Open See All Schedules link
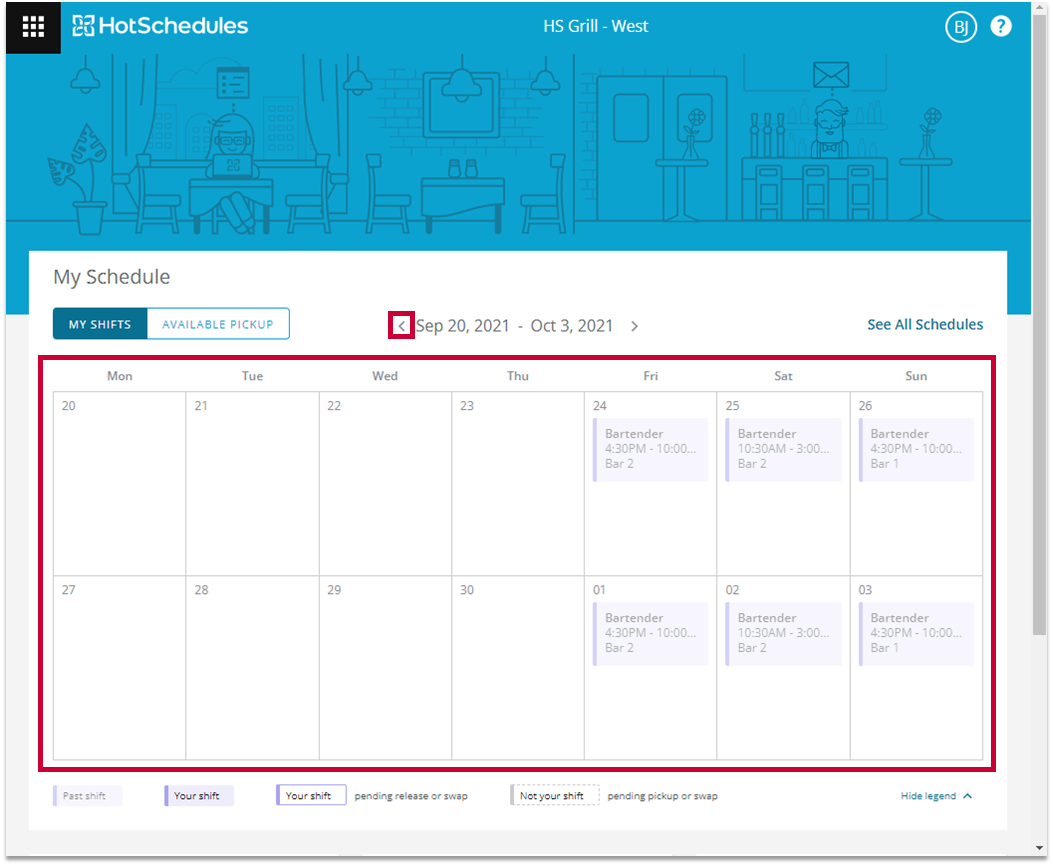The width and height of the screenshot is (1053, 866). [x=925, y=325]
